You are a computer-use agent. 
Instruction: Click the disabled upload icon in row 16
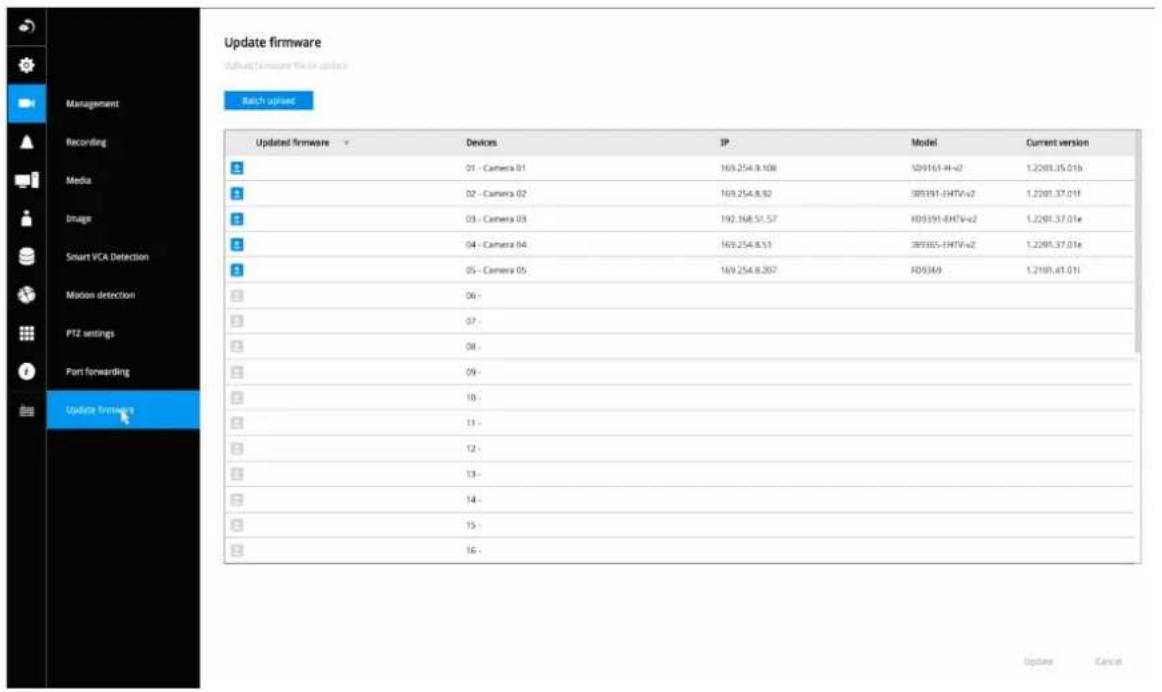click(x=237, y=550)
